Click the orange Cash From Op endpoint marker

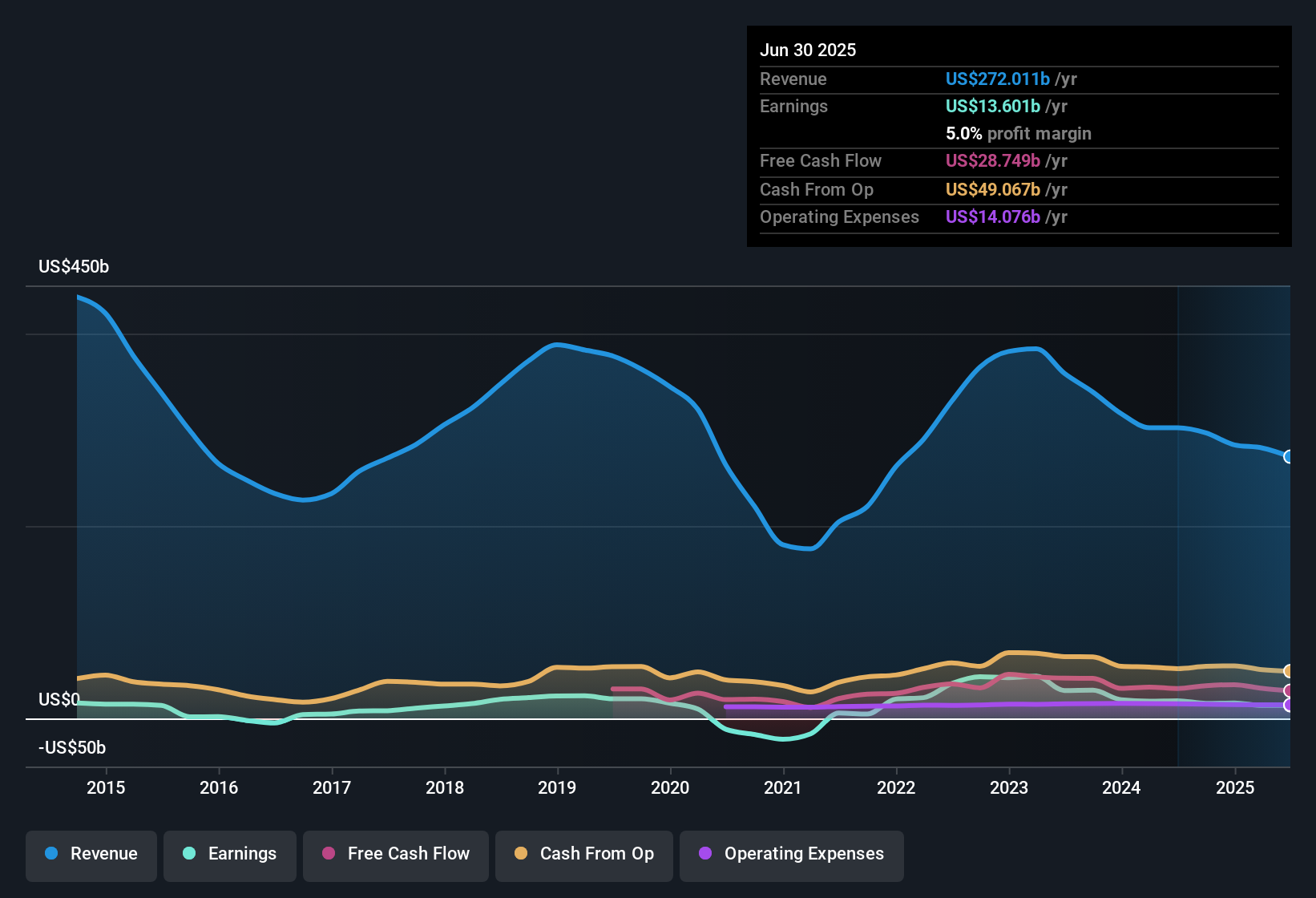pyautogui.click(x=1288, y=670)
